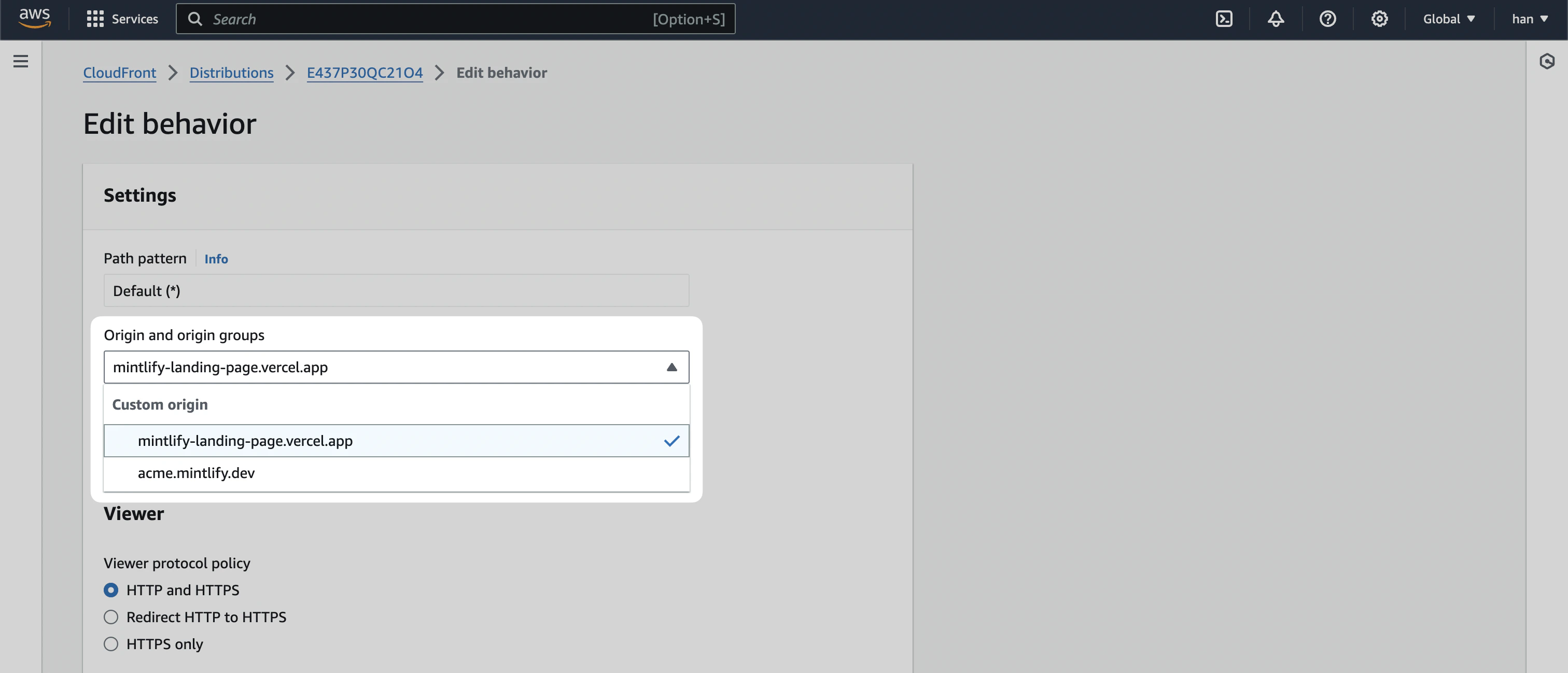Open the notifications bell
The image size is (1568, 673).
point(1276,19)
